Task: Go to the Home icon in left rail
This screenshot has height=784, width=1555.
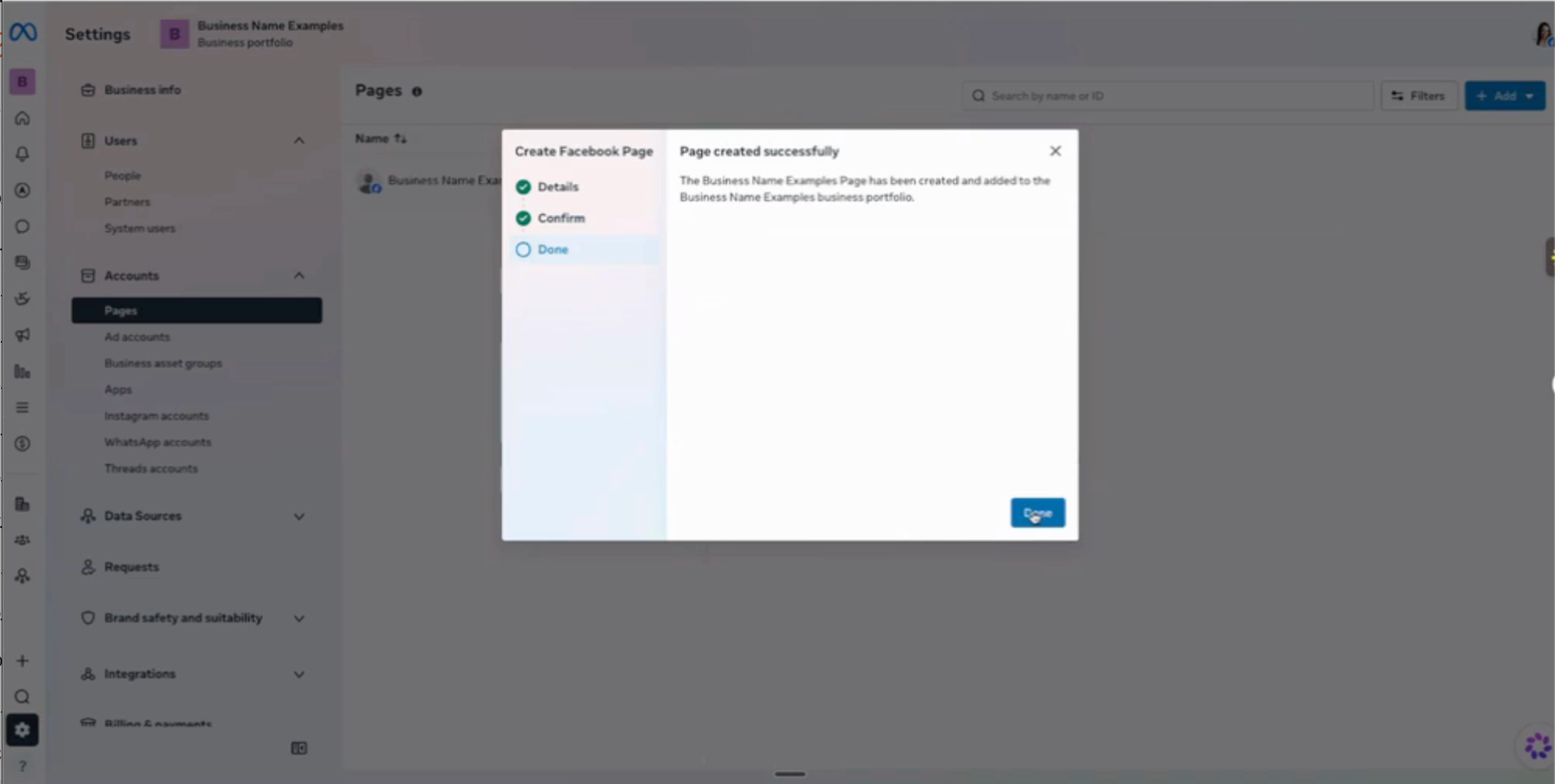Action: point(23,118)
